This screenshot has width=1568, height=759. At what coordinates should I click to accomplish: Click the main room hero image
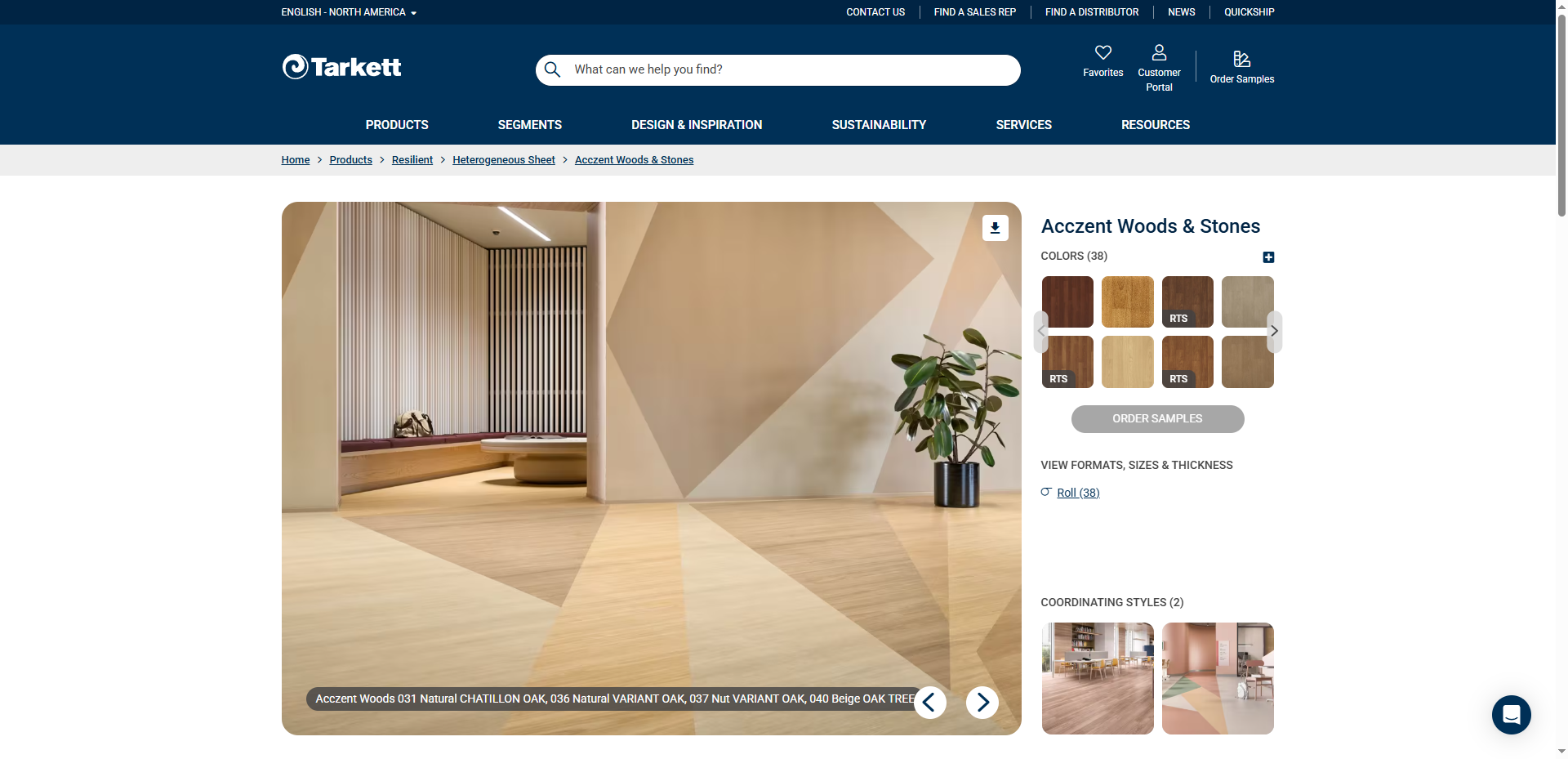[x=651, y=468]
